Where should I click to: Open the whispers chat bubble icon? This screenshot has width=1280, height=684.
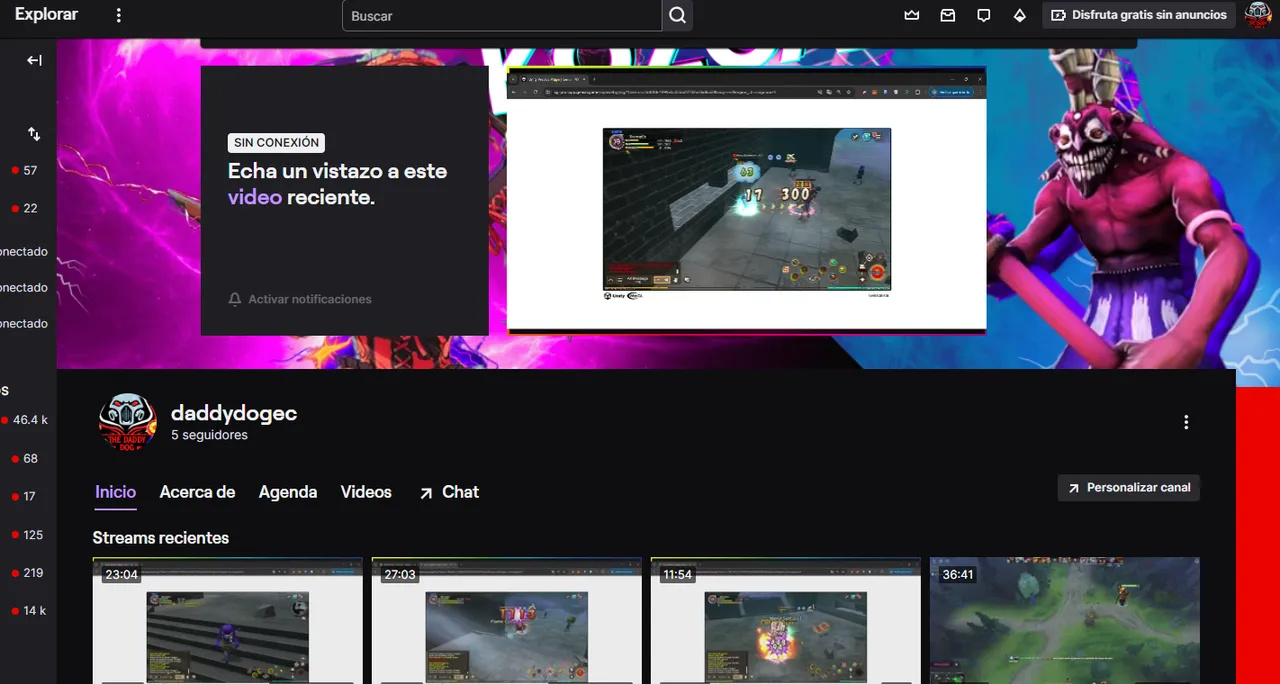(x=983, y=15)
